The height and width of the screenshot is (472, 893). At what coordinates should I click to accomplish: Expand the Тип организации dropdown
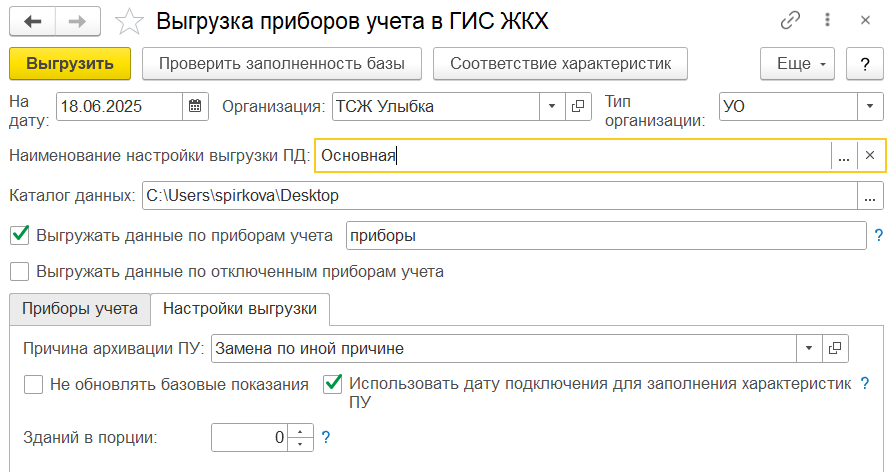click(x=870, y=106)
